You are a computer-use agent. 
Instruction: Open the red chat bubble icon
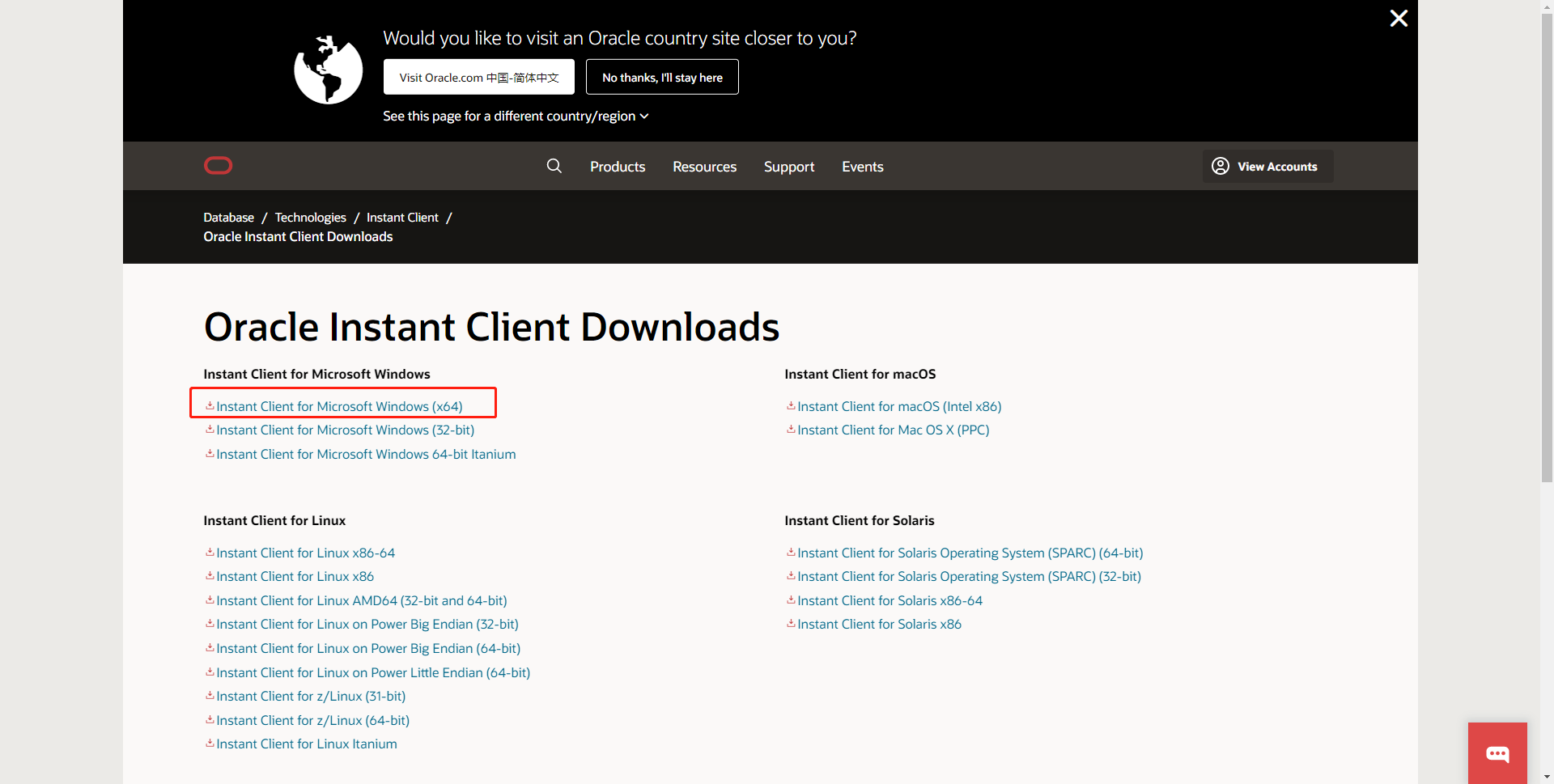coord(1497,753)
